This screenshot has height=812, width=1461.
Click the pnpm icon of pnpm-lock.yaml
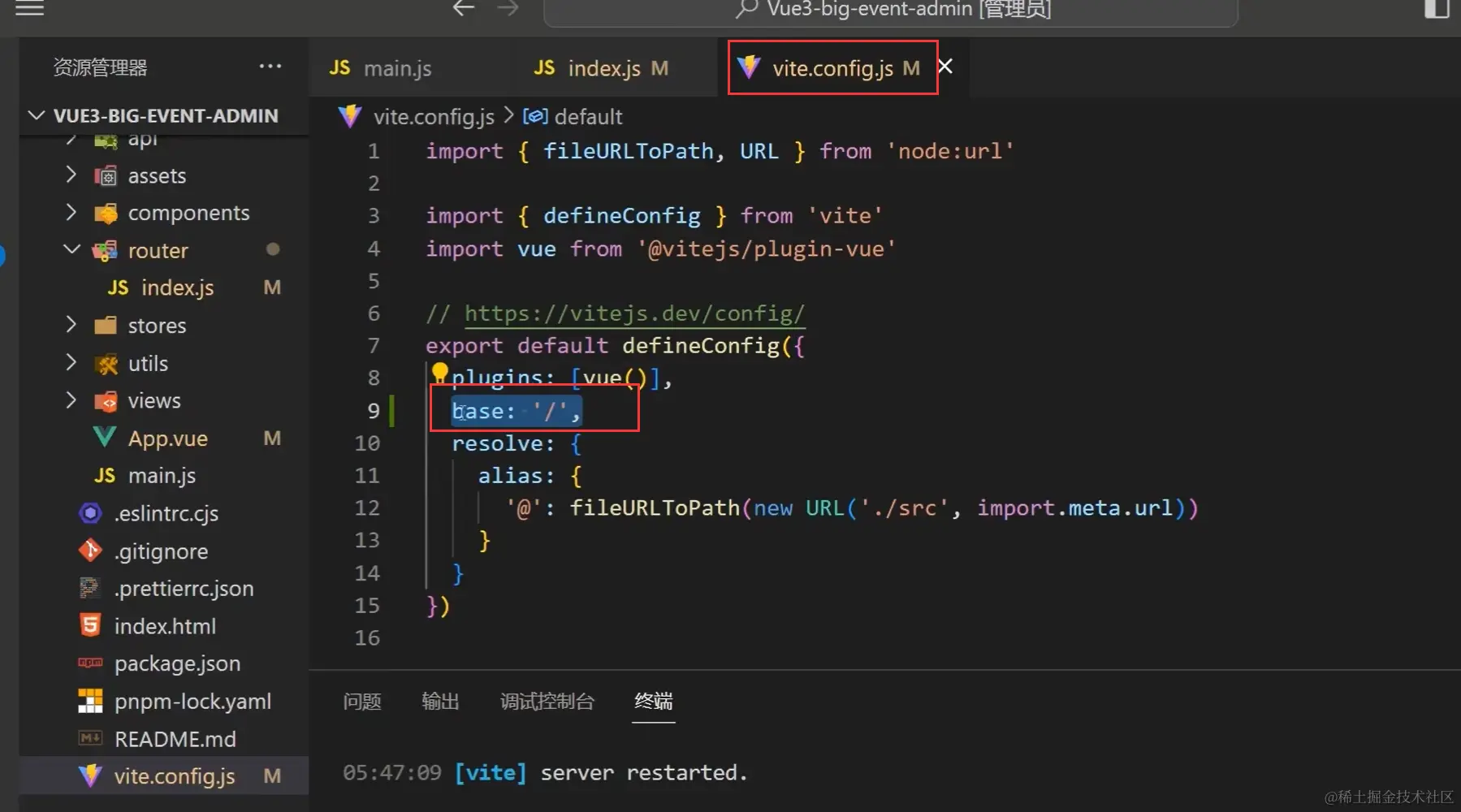pyautogui.click(x=90, y=701)
